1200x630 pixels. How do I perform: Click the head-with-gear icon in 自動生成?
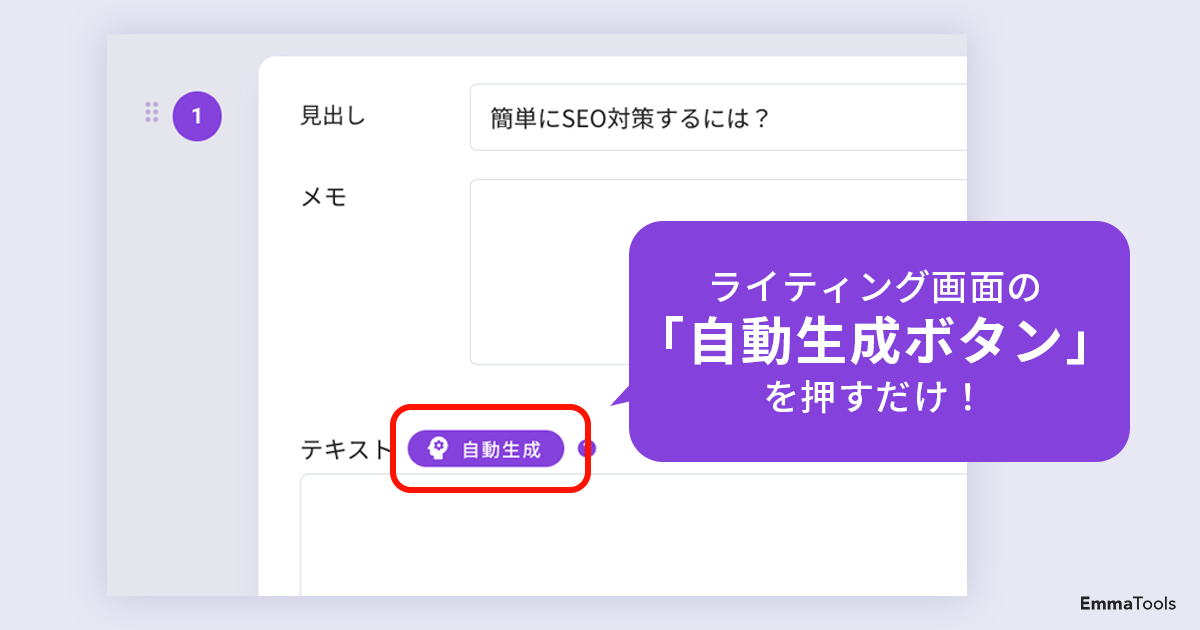click(x=438, y=449)
